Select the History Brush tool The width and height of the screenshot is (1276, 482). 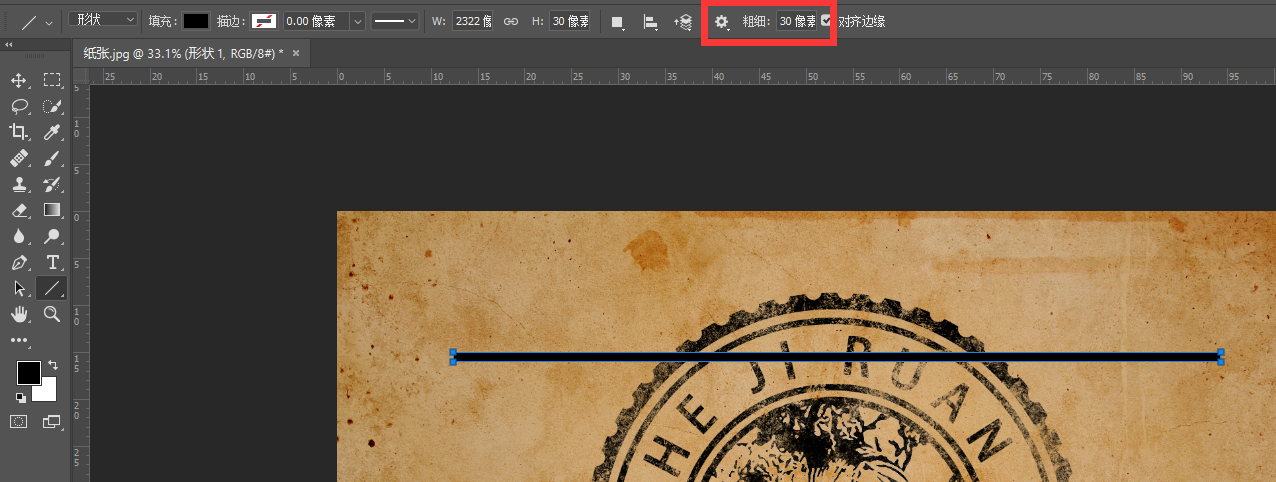(x=52, y=184)
